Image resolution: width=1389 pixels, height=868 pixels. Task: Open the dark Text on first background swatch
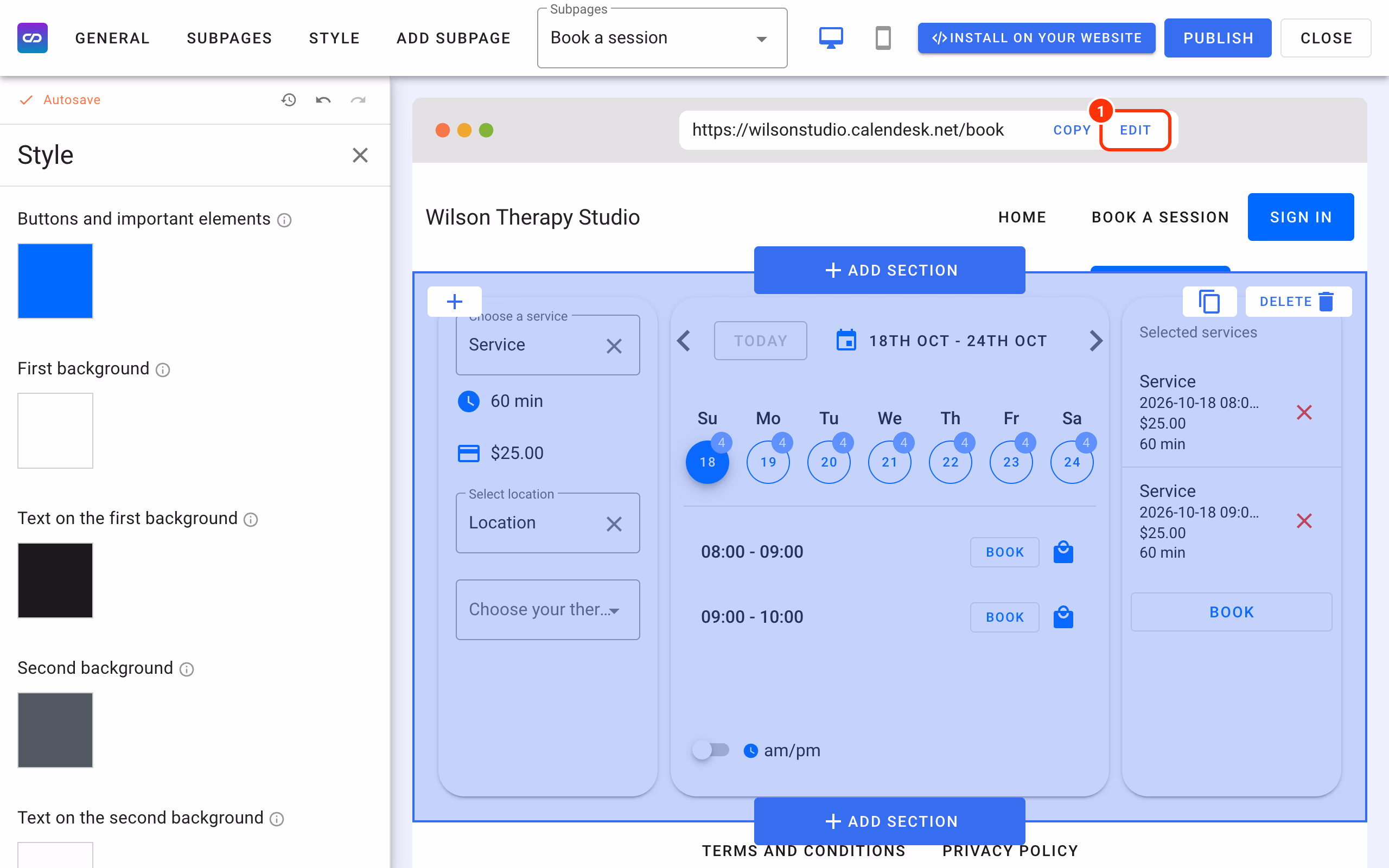pyautogui.click(x=55, y=580)
